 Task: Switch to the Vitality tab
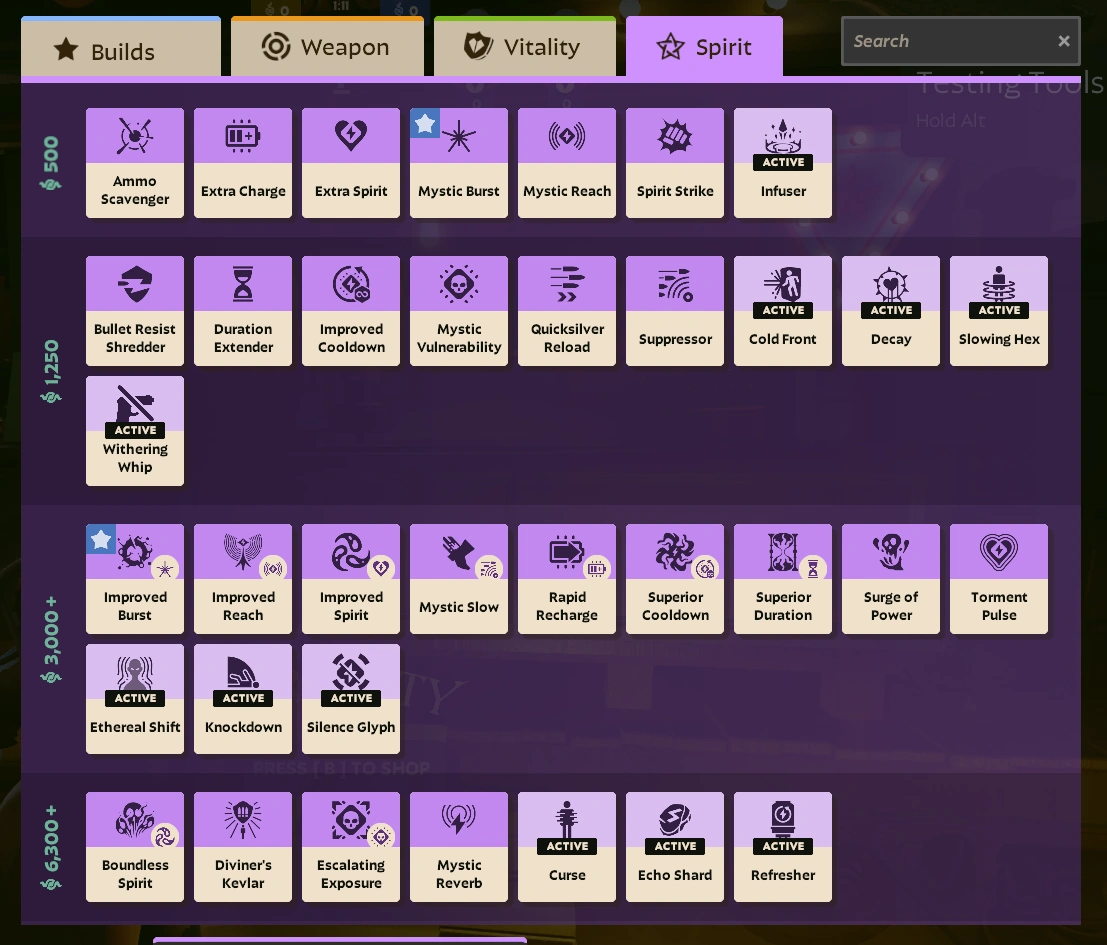pos(525,47)
